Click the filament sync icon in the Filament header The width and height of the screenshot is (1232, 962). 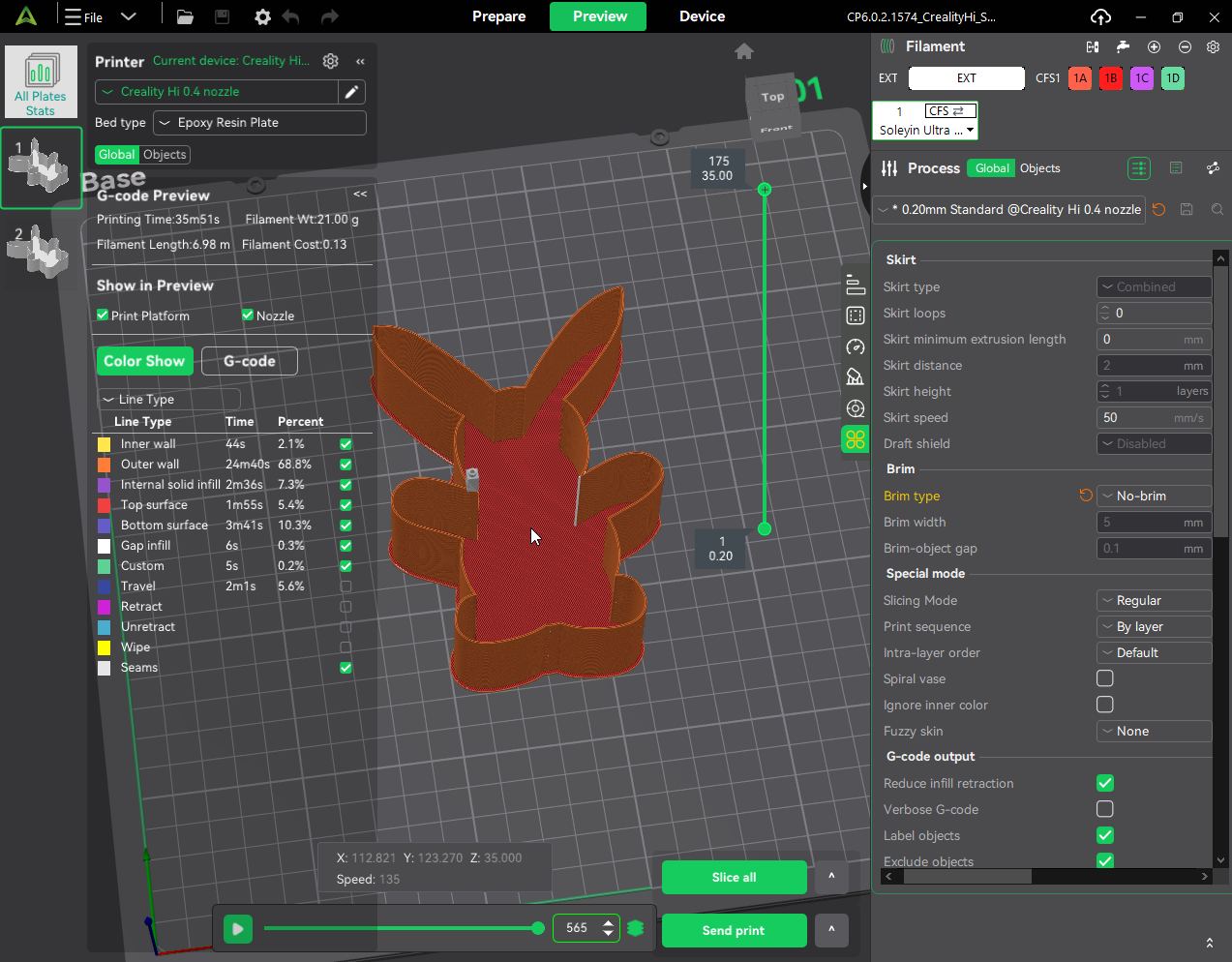1093,46
